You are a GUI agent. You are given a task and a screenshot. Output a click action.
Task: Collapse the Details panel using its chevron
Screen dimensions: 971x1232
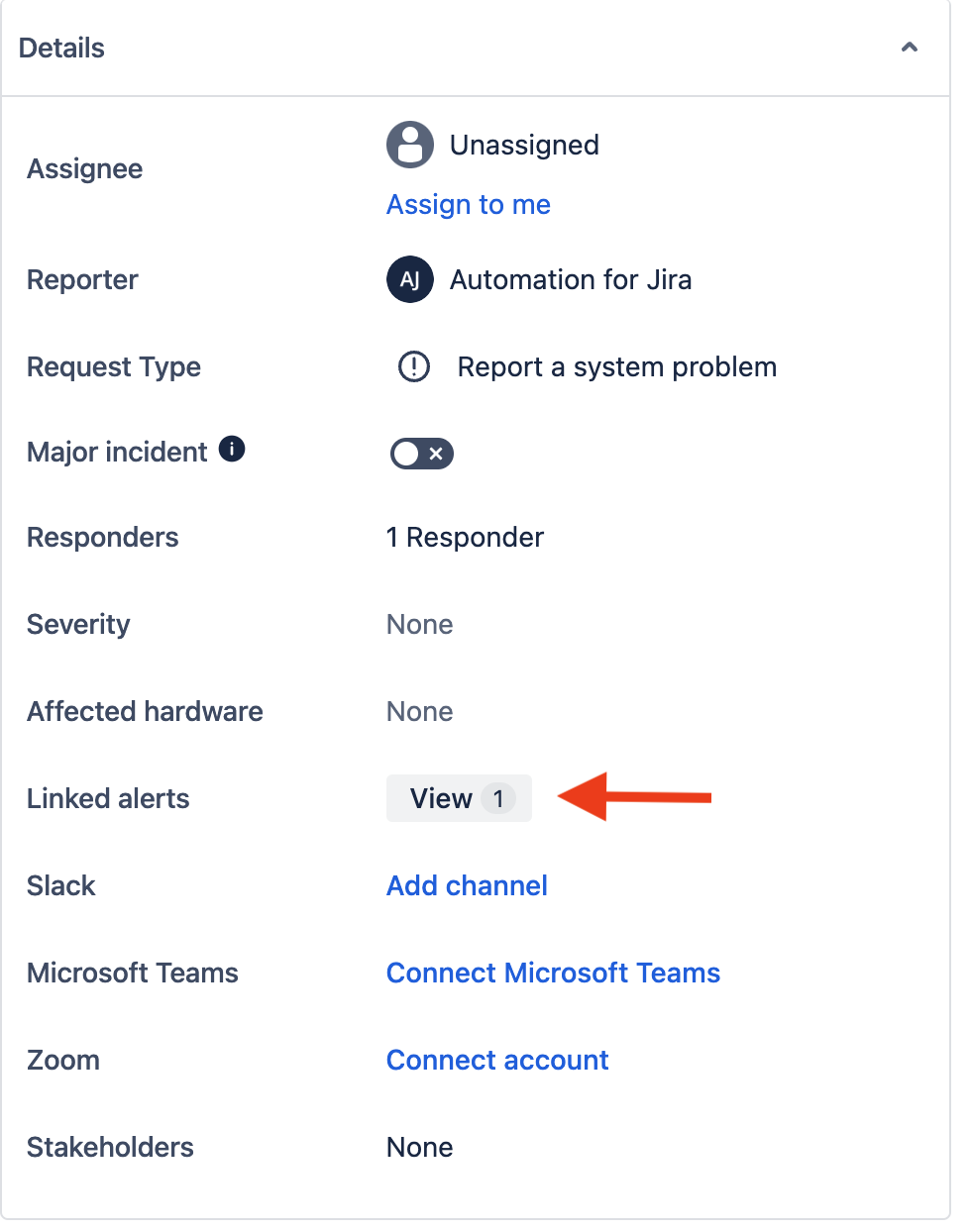910,47
